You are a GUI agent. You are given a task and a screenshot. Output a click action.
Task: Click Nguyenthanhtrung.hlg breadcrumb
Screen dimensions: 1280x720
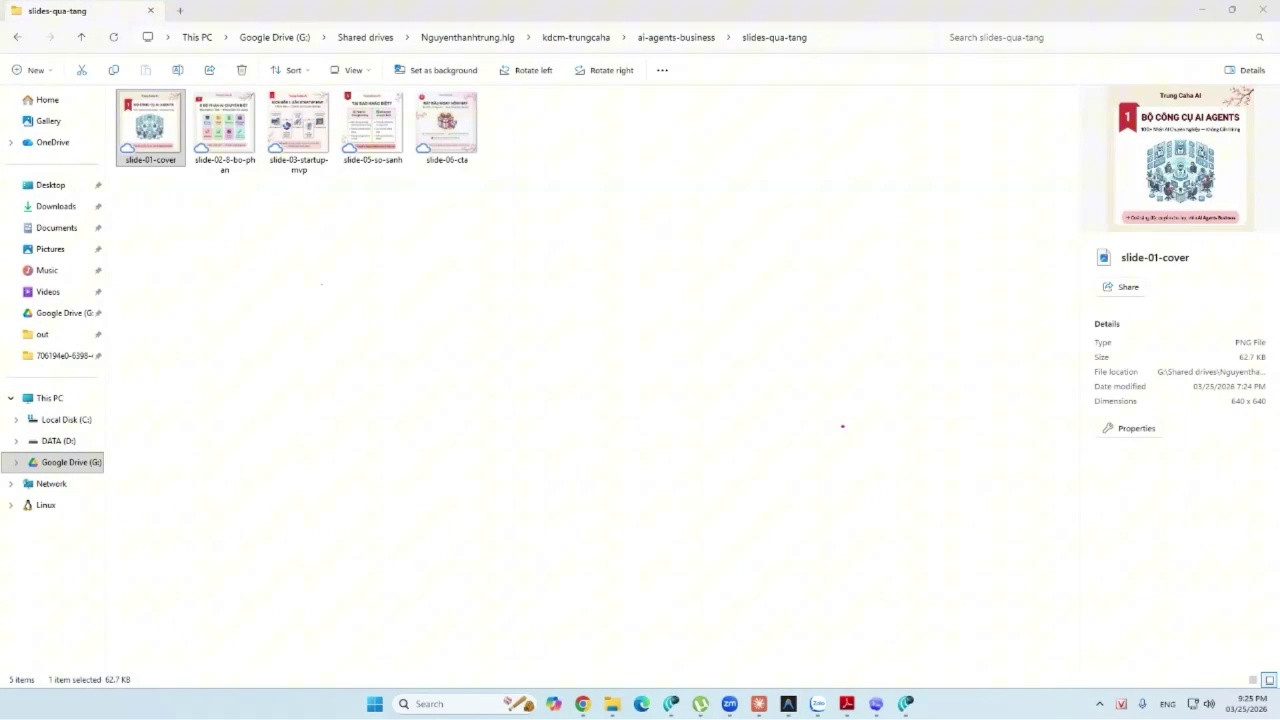click(468, 37)
